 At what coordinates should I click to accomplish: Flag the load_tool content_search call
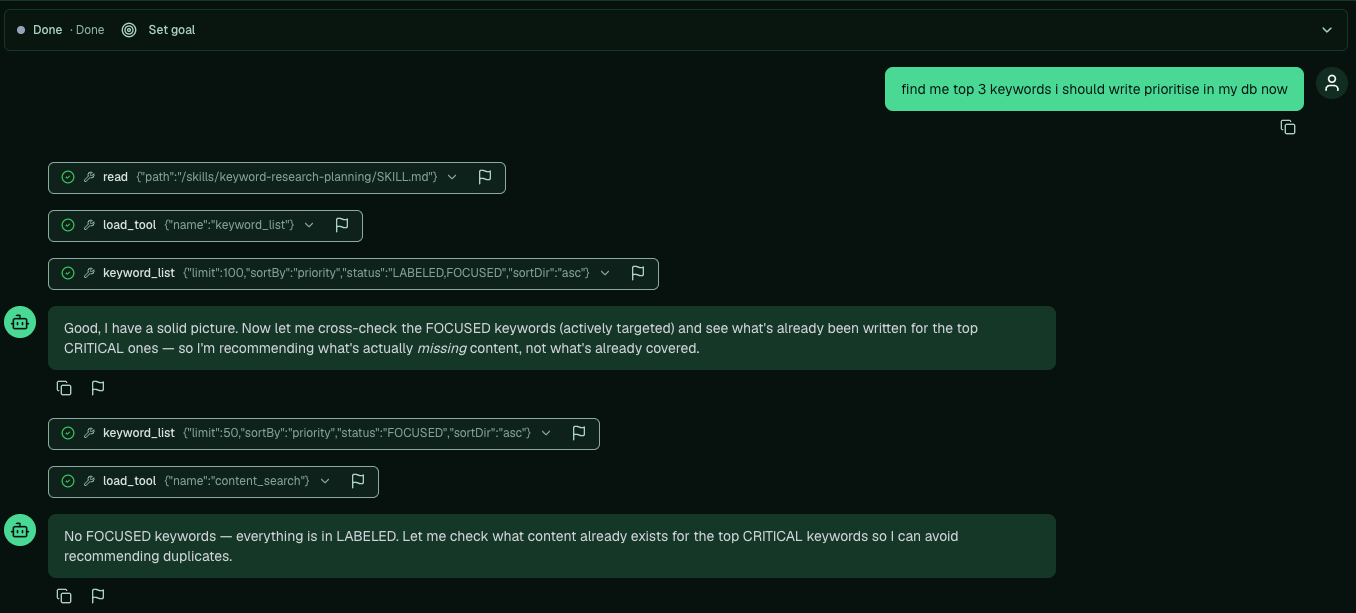click(x=358, y=481)
